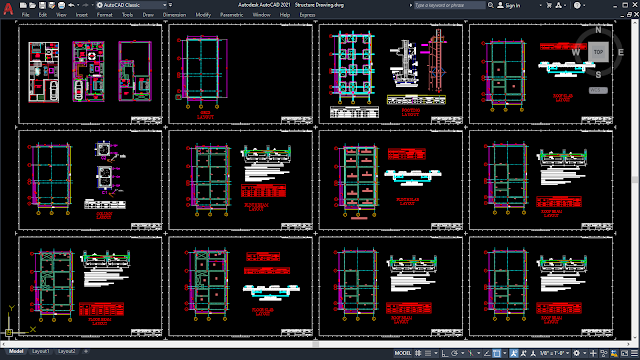Open the Express menu
Viewport: 640px width, 360px height.
pos(307,15)
